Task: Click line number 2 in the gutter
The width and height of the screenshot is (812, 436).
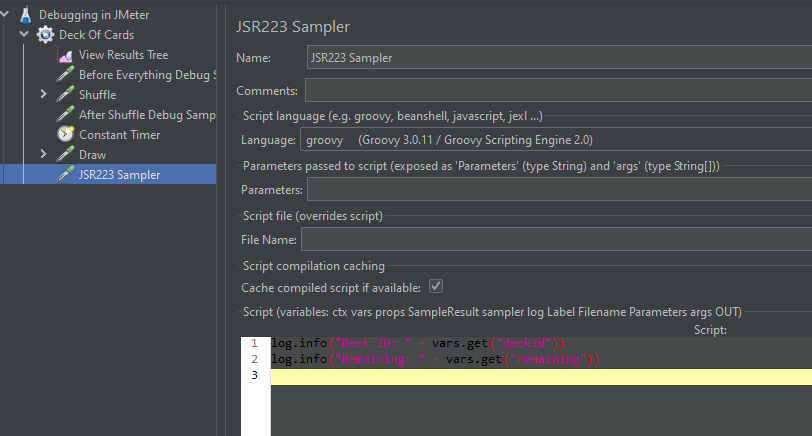Action: click(254, 359)
